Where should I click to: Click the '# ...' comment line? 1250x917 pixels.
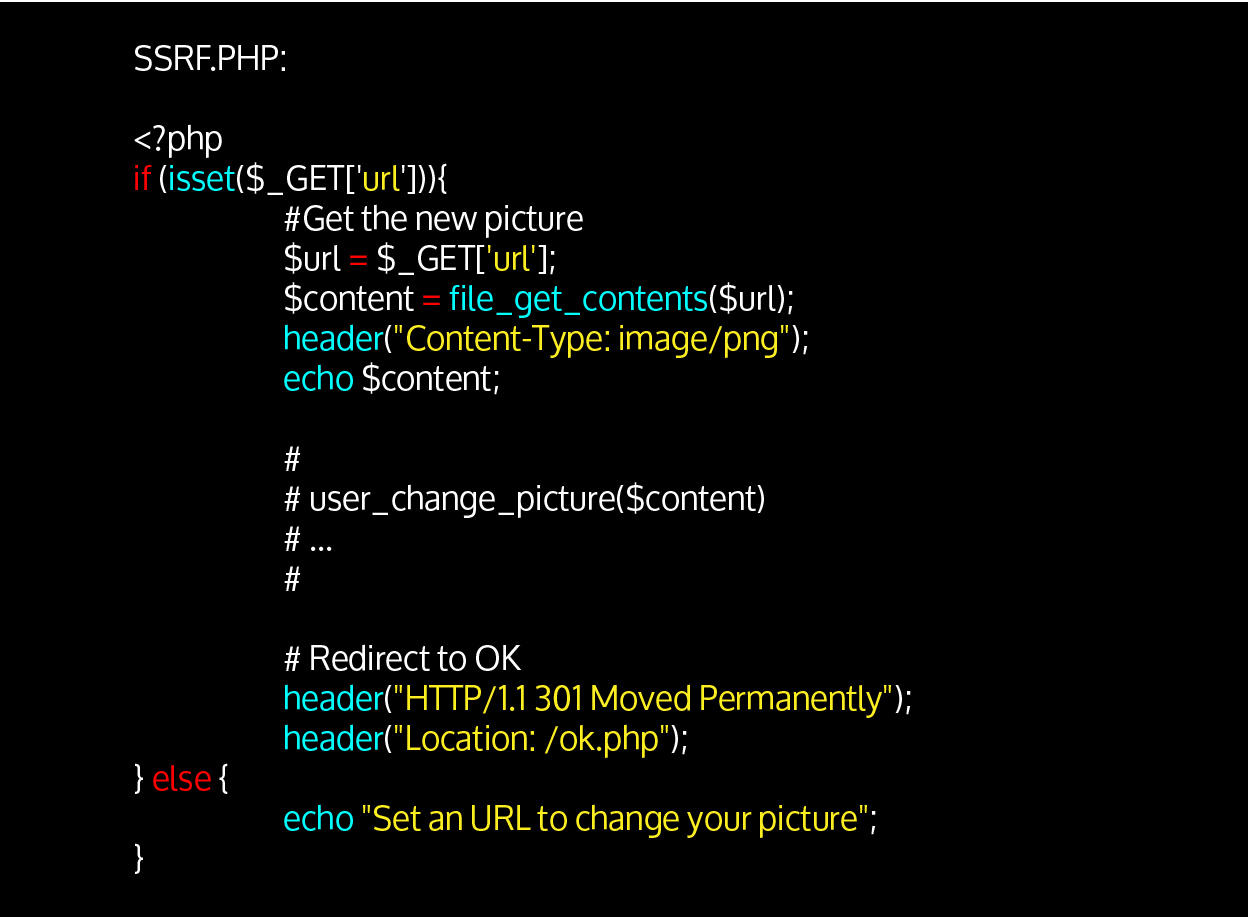pos(308,539)
